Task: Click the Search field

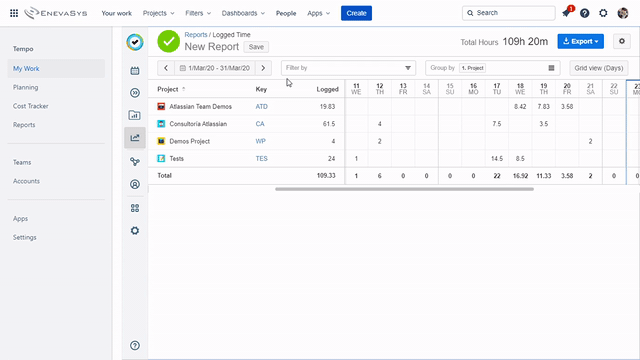Action: point(509,13)
